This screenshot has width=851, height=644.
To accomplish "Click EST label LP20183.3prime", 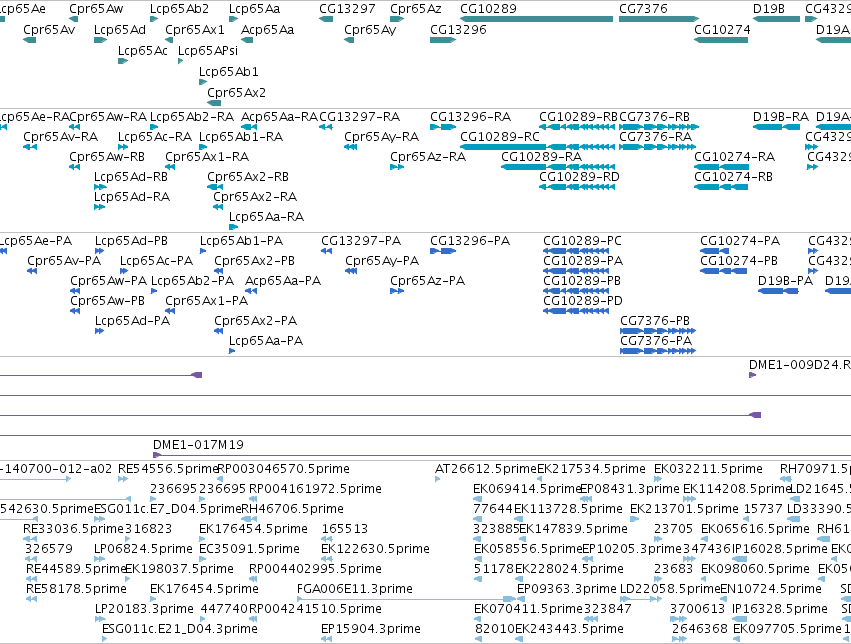I will pos(144,609).
